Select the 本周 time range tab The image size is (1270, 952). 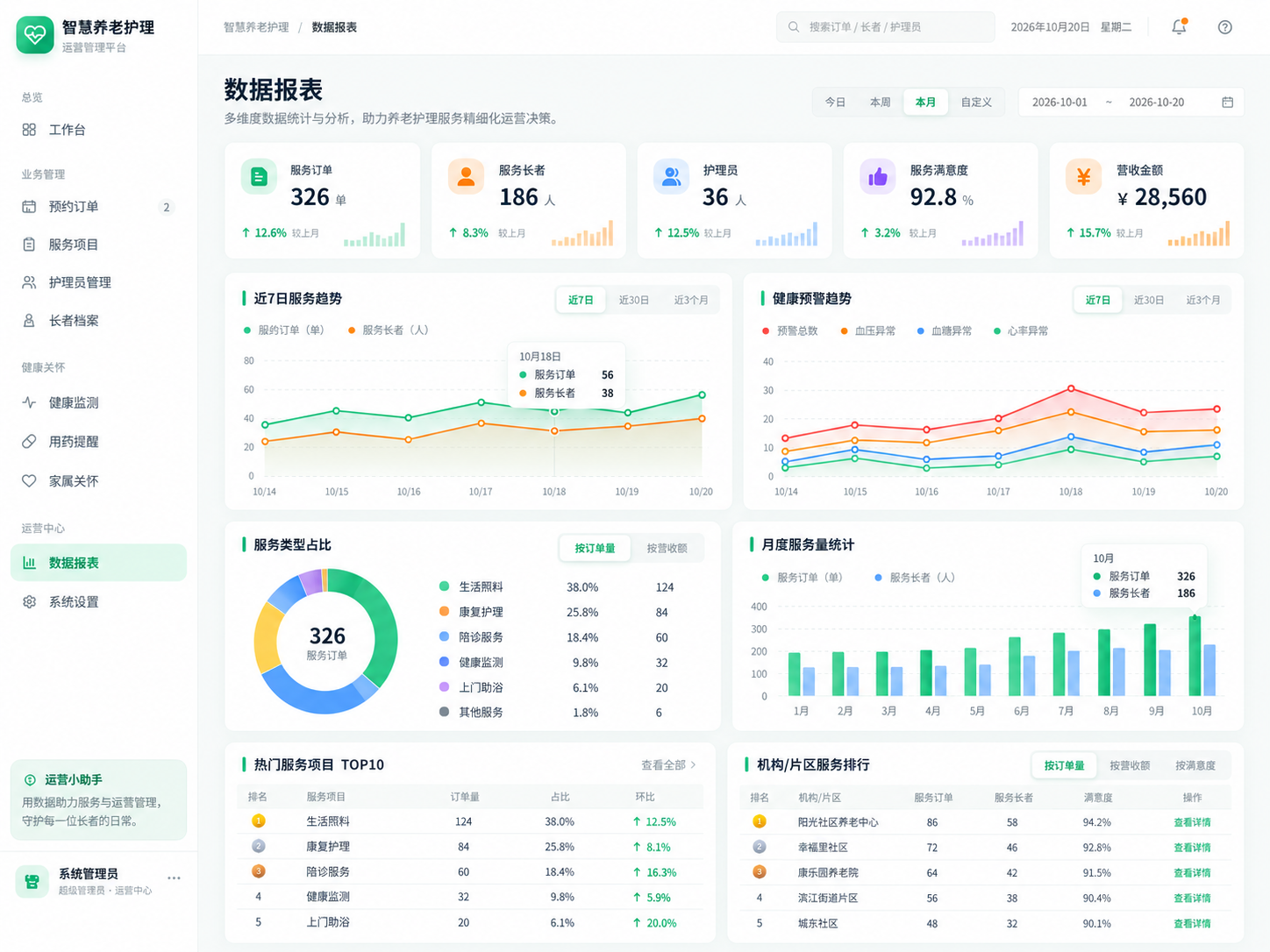(x=880, y=103)
